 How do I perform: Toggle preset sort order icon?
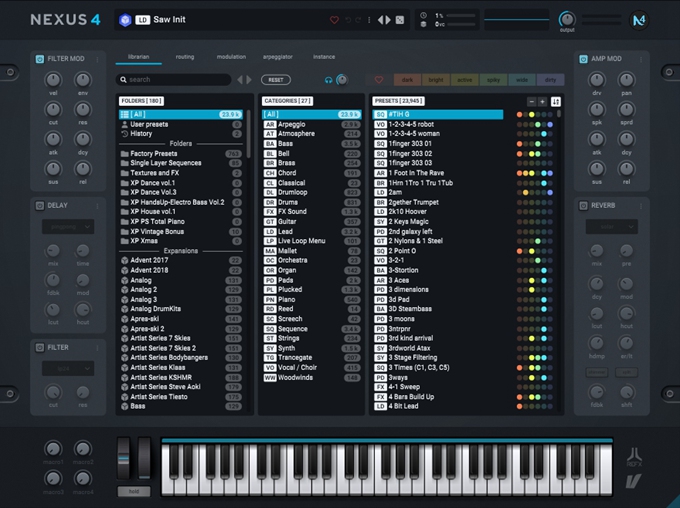[x=556, y=102]
